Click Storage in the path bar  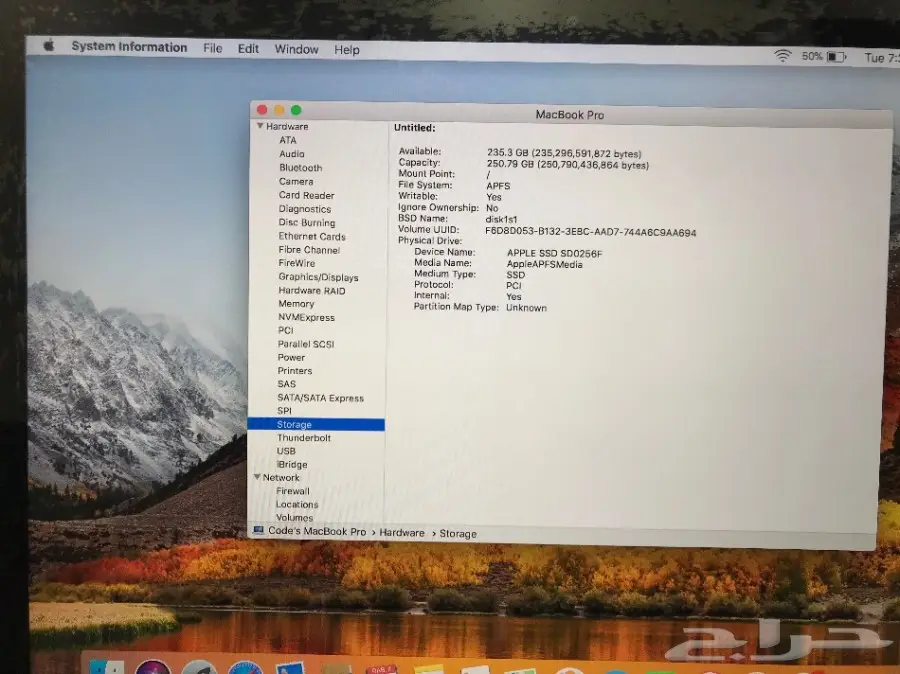(458, 534)
